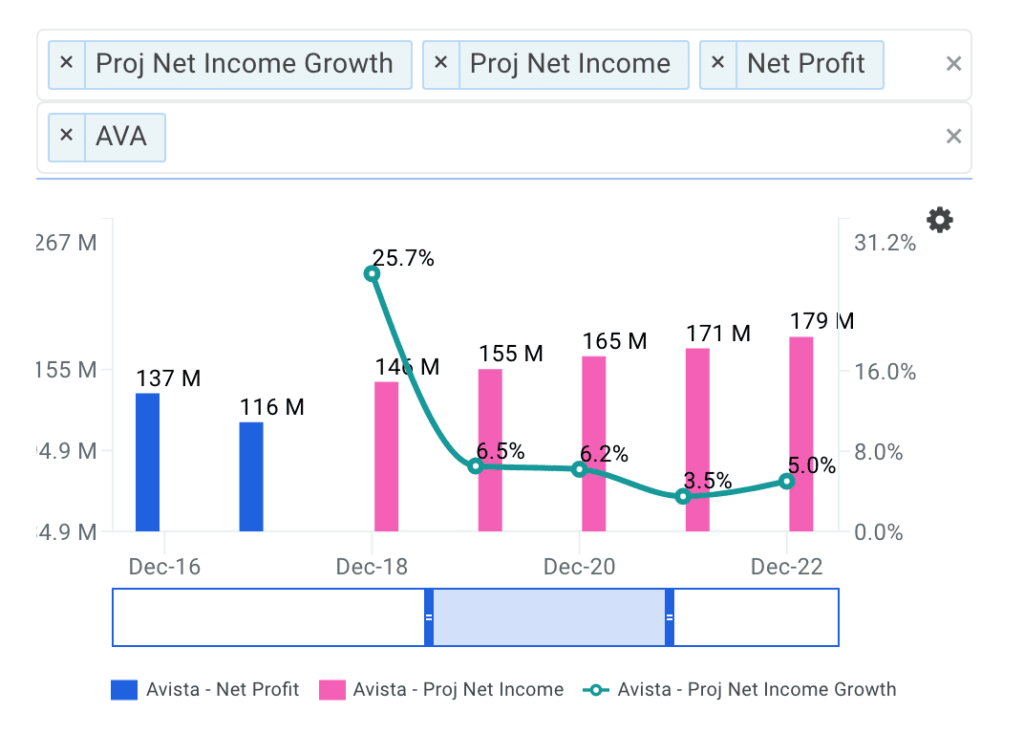Remove the Net Profit metric tag
The image size is (1024, 734).
click(x=717, y=64)
